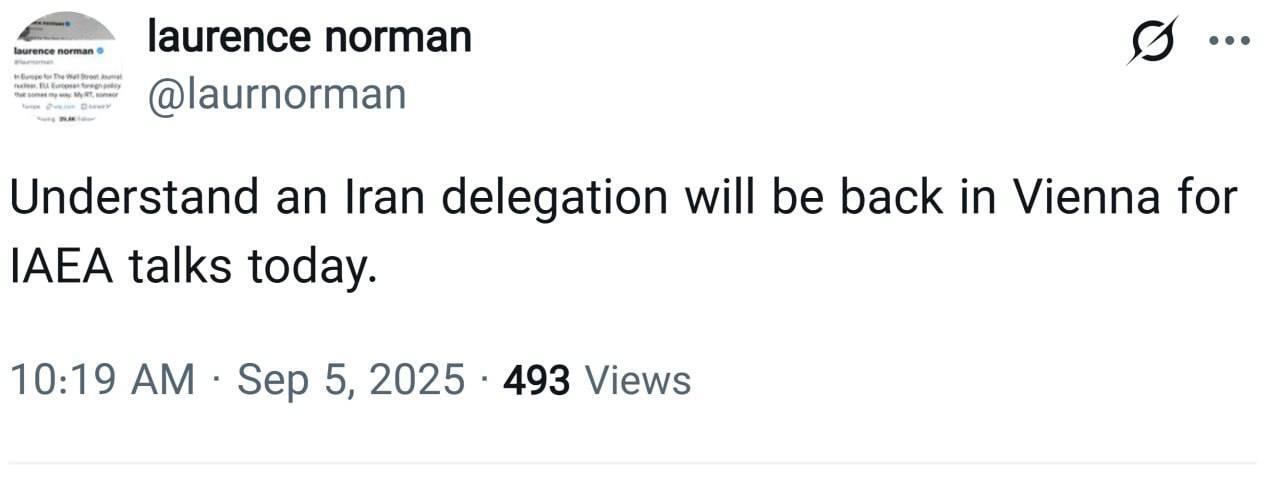Viewport: 1280px width, 490px height.
Task: Click the Sep 5, 2025 date
Action: pos(351,381)
